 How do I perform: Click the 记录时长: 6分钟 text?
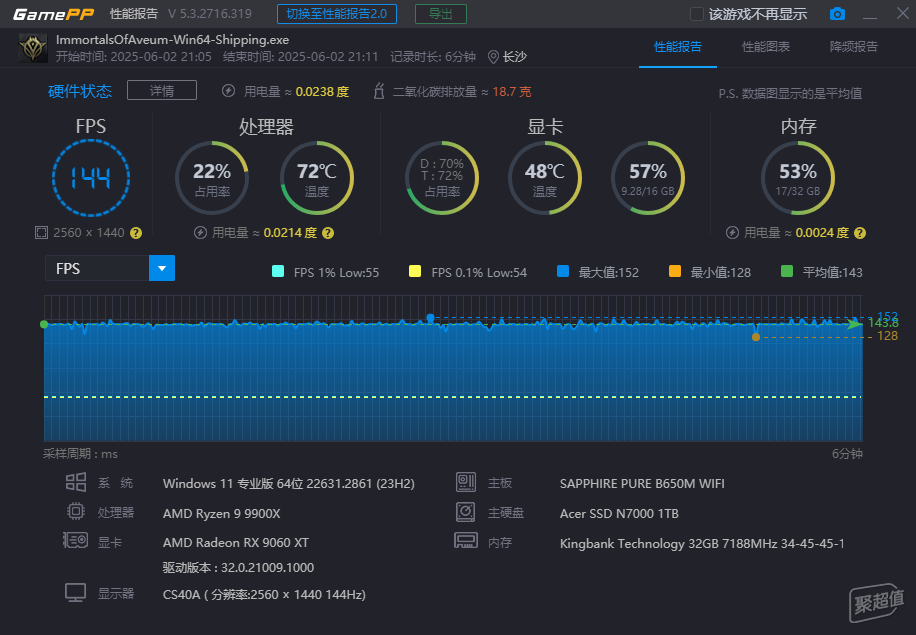pos(433,57)
